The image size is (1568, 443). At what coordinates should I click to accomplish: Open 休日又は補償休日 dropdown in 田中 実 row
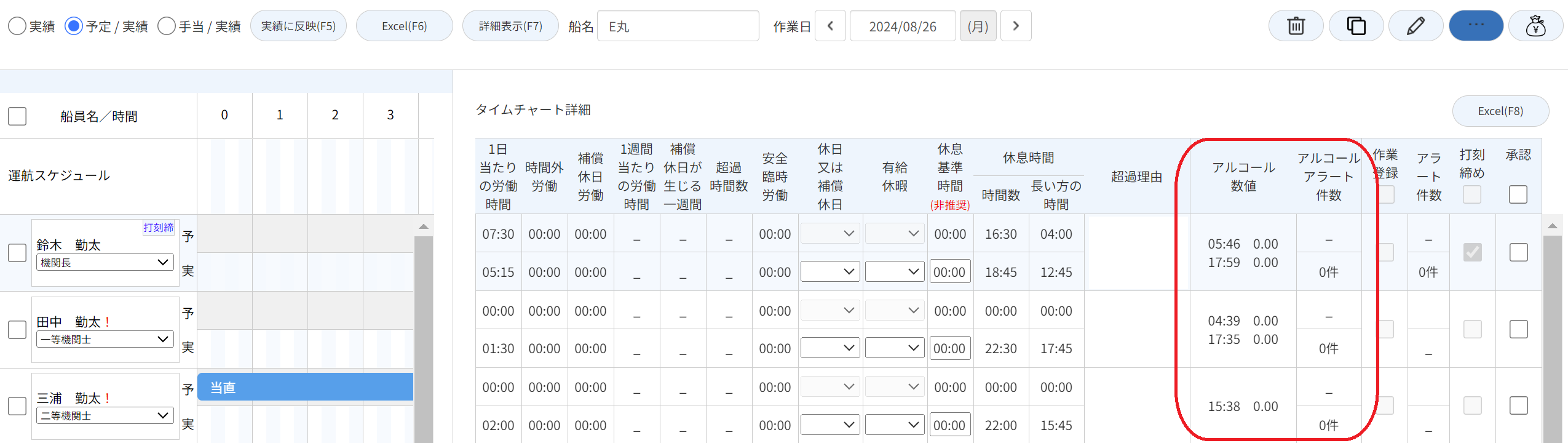[x=830, y=348]
